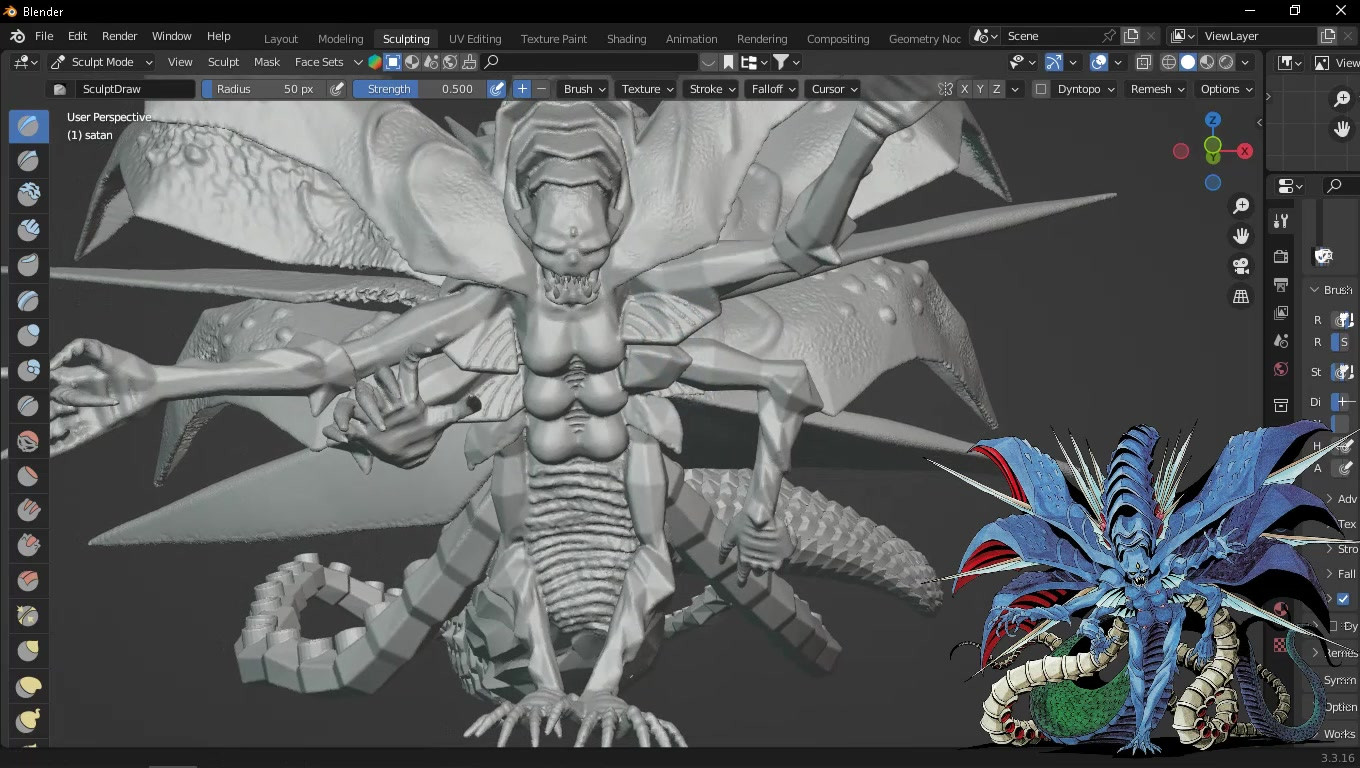
Task: Select the Draw sculpt brush tool
Action: point(28,125)
